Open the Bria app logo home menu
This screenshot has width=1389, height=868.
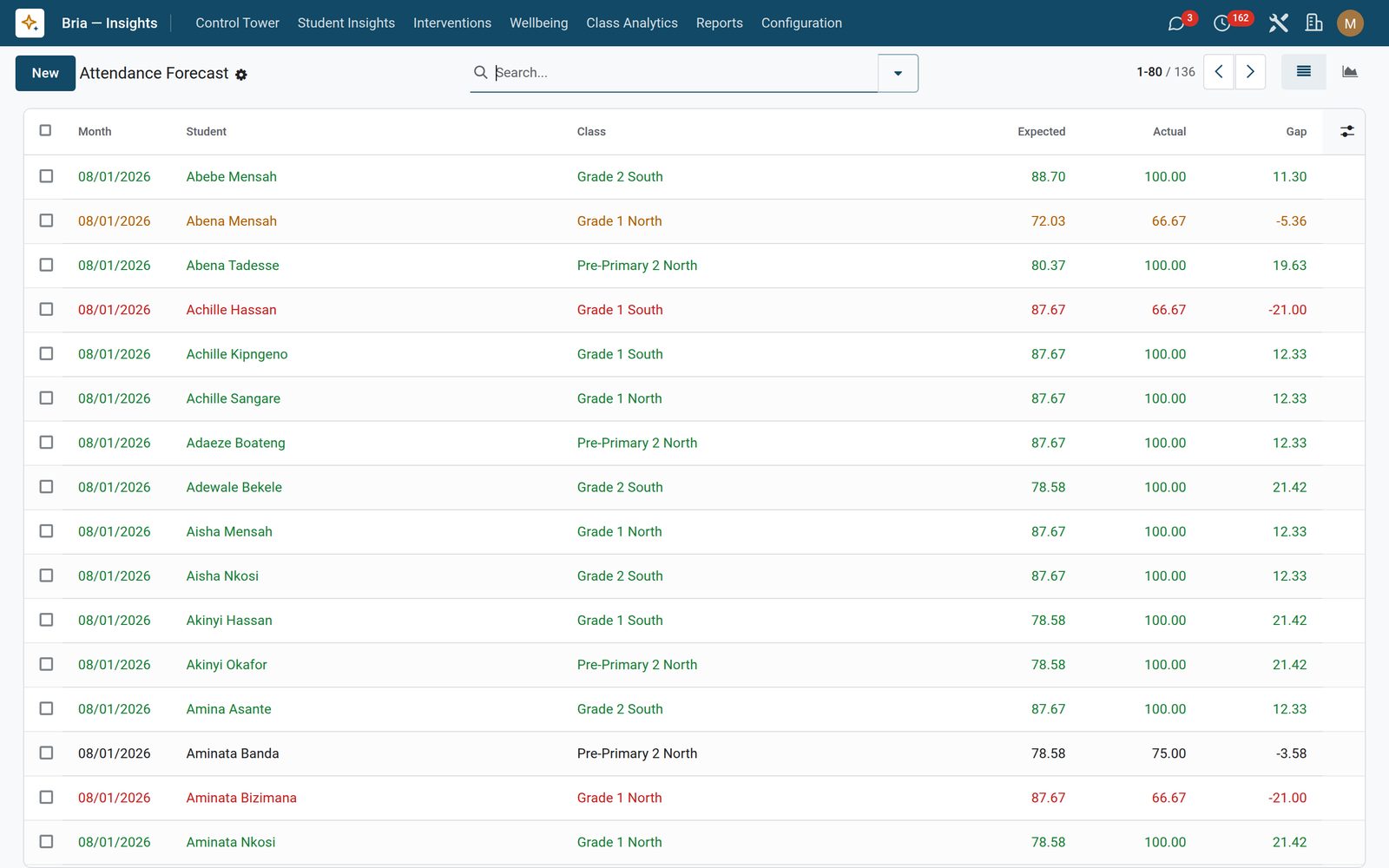coord(30,23)
